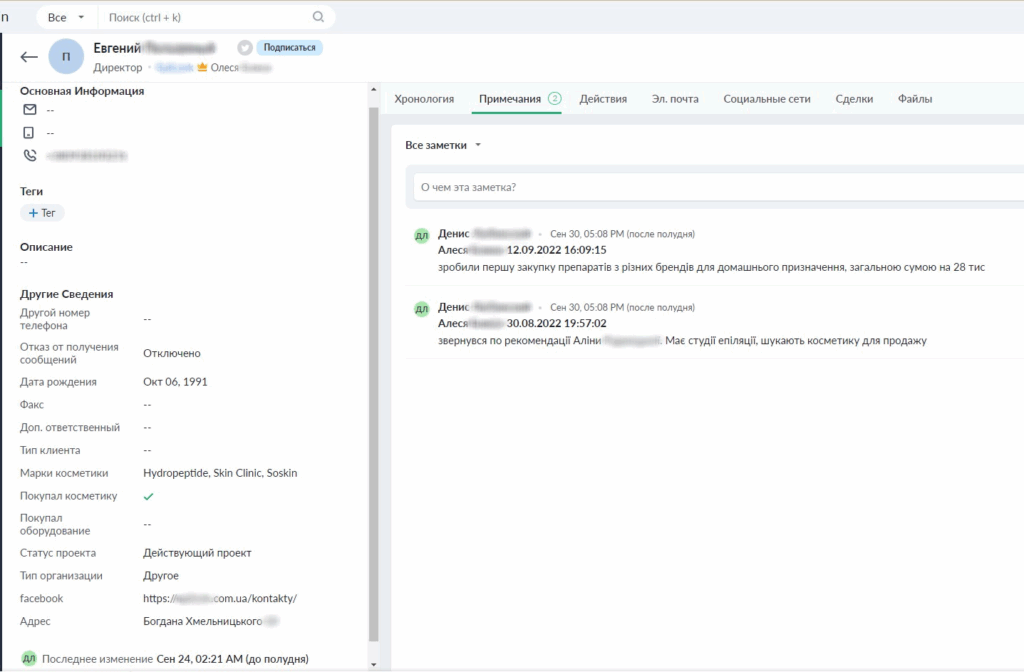Add a tag with the + Тег button

42,213
